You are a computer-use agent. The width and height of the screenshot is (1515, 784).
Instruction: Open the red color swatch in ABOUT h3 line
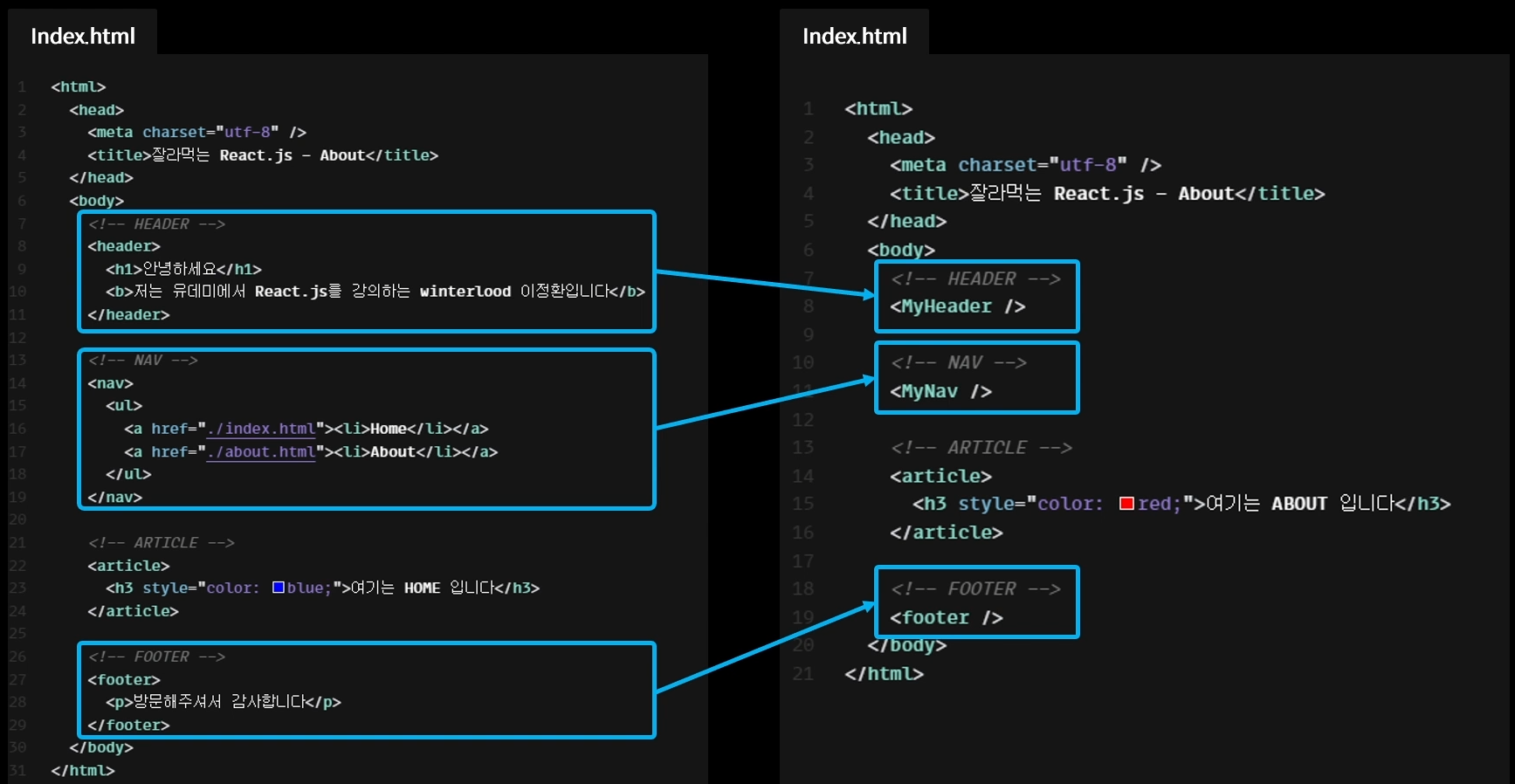[x=1126, y=503]
